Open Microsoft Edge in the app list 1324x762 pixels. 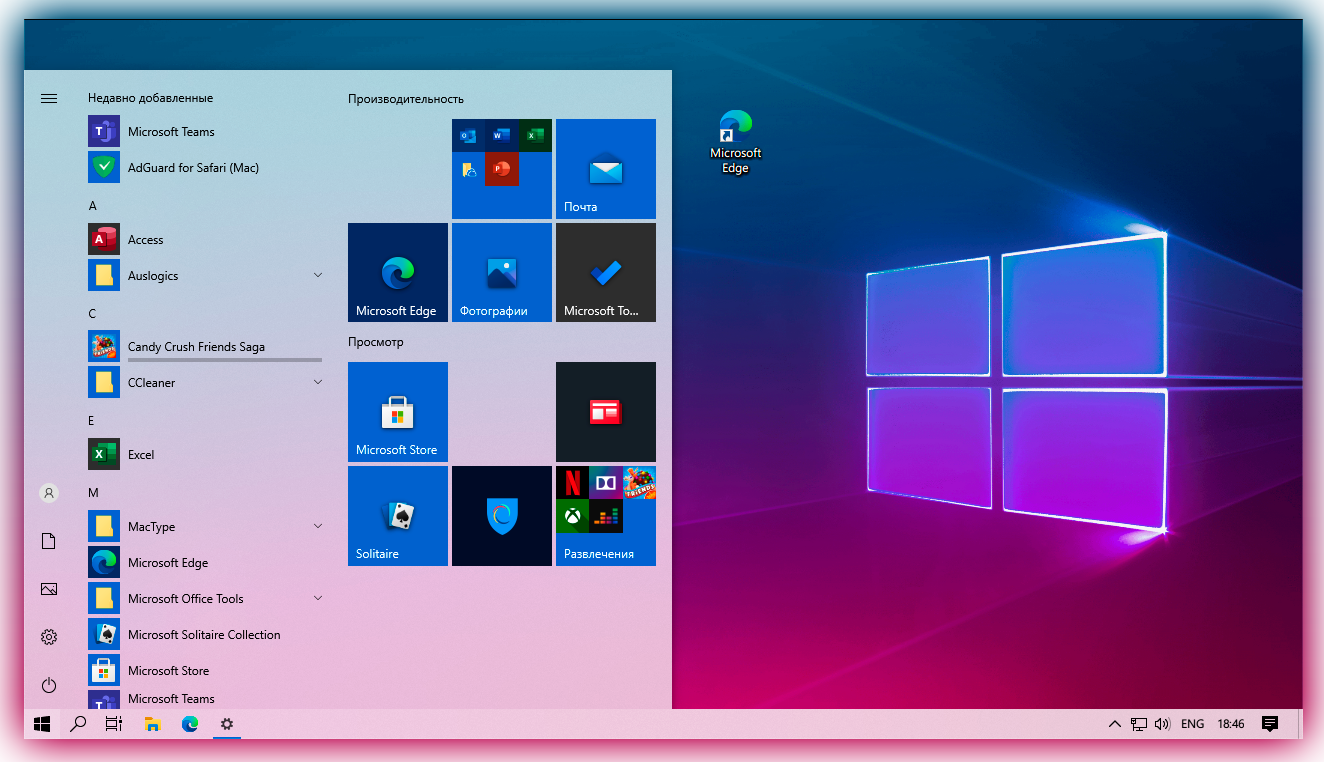click(x=205, y=562)
